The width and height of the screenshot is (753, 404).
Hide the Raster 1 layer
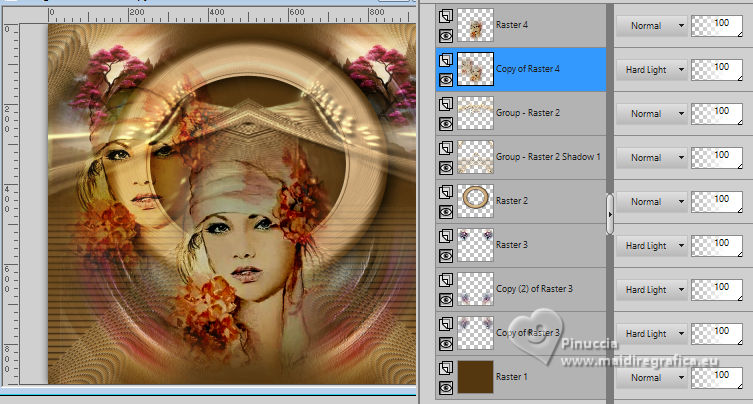(x=446, y=388)
